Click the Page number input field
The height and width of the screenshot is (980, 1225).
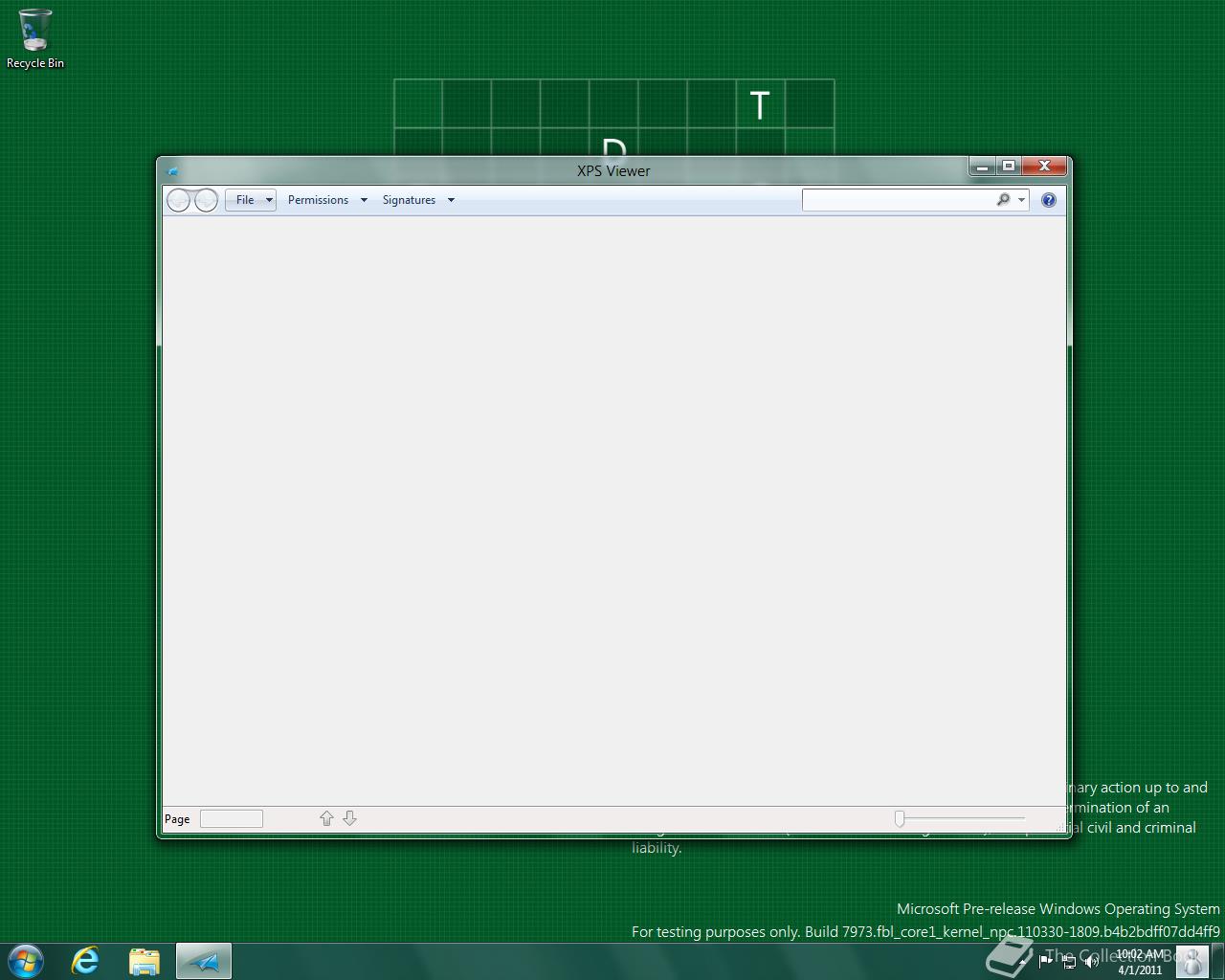[232, 818]
